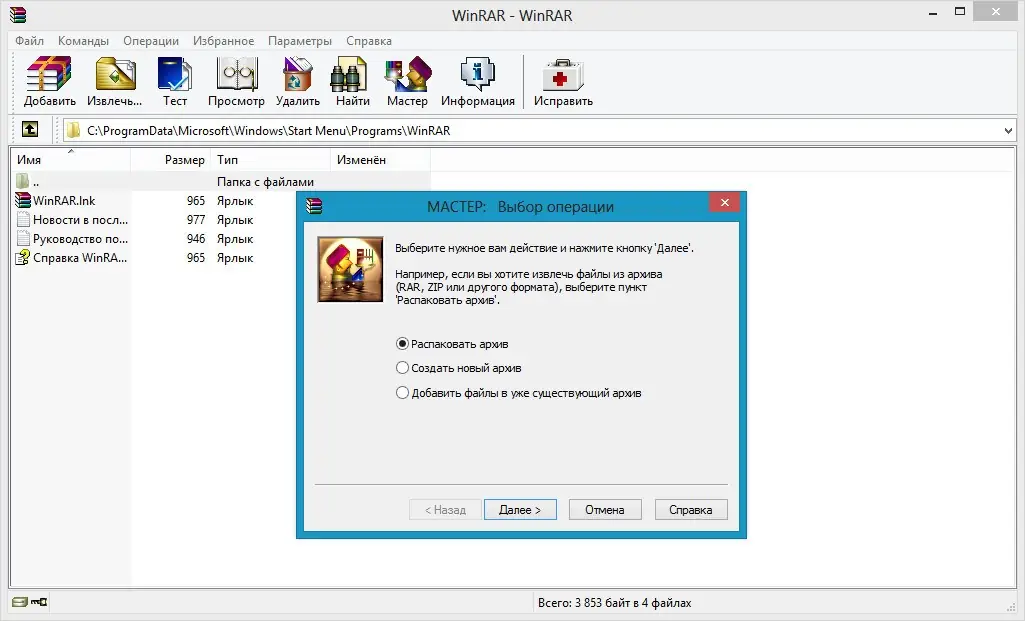The image size is (1025, 621).
Task: Sort by Имя column header
Action: (x=70, y=159)
